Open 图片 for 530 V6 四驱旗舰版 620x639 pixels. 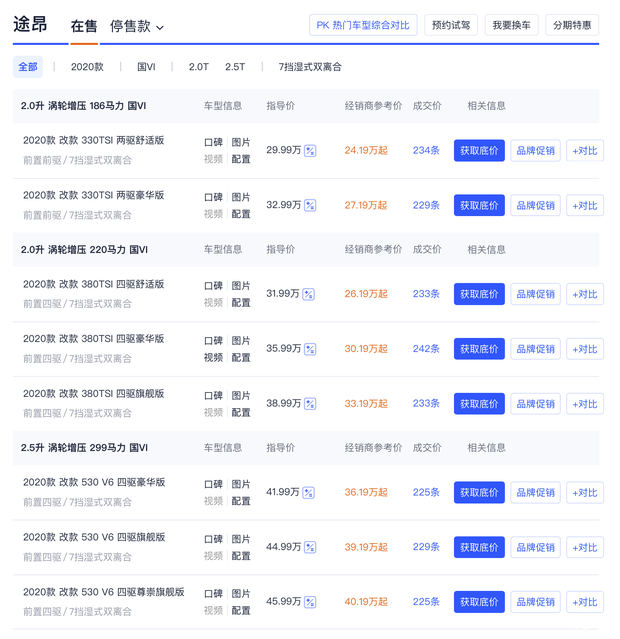(x=241, y=539)
